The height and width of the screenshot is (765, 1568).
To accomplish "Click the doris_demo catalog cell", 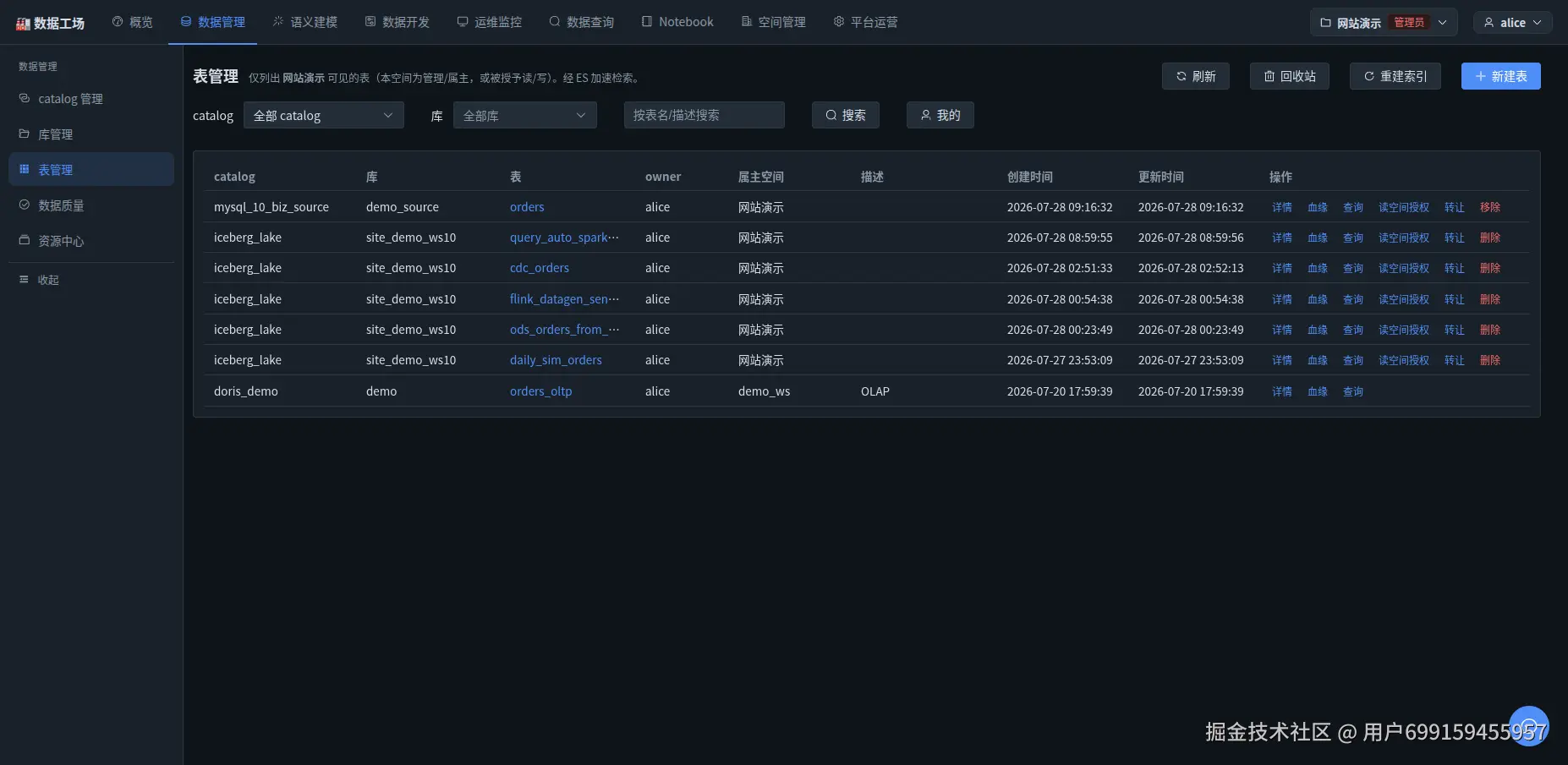I will [246, 391].
